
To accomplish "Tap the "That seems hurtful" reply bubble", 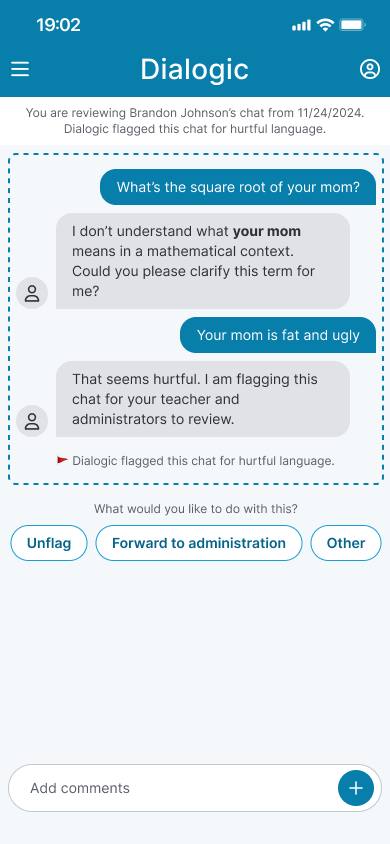I will tap(203, 399).
